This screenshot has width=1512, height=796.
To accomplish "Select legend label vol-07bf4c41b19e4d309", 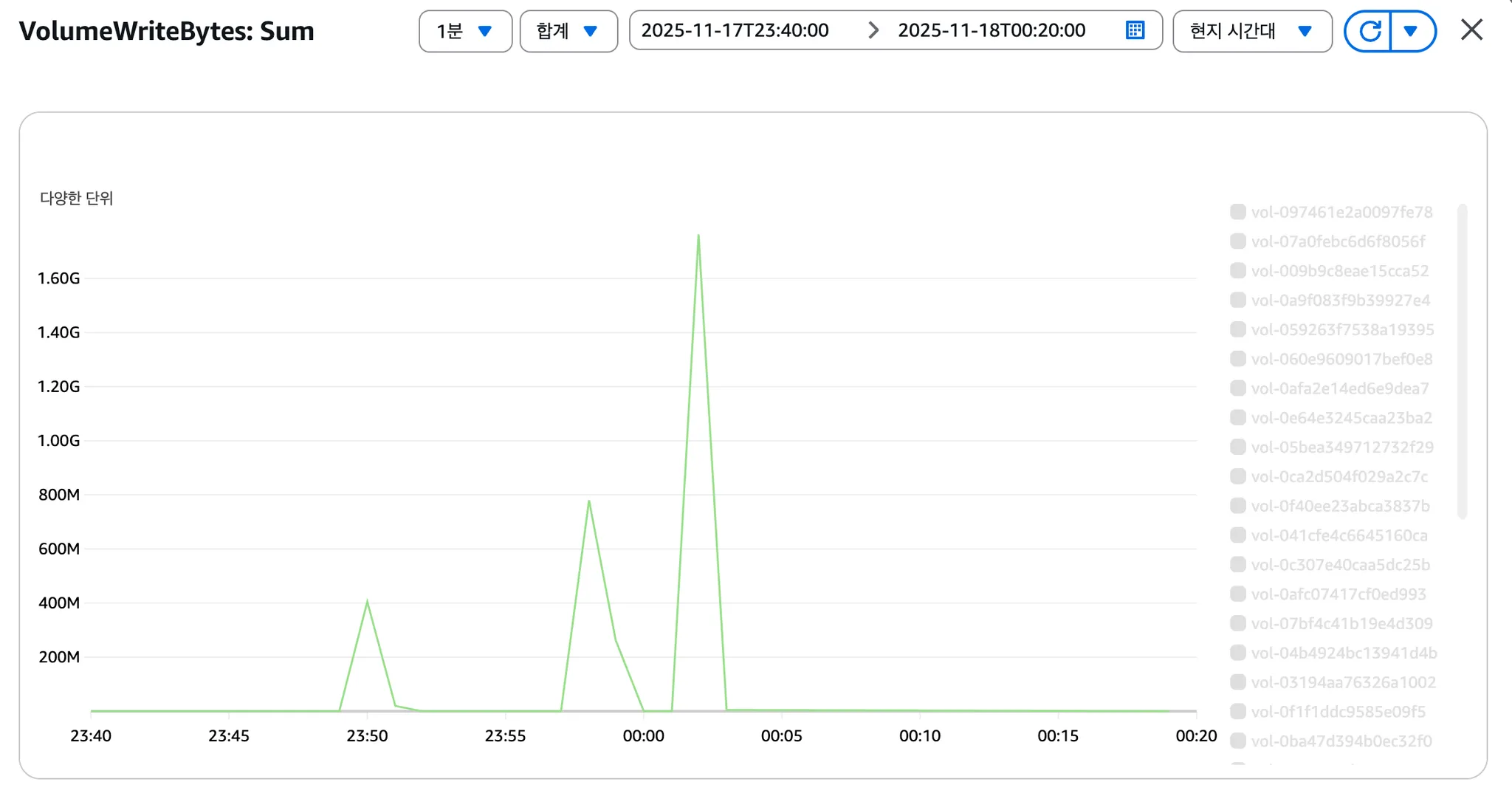I will click(1342, 623).
